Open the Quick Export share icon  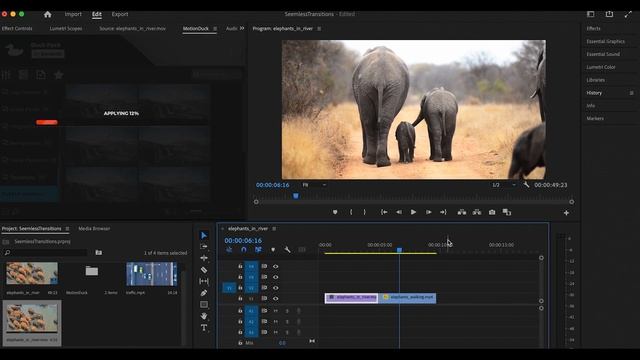(609, 14)
